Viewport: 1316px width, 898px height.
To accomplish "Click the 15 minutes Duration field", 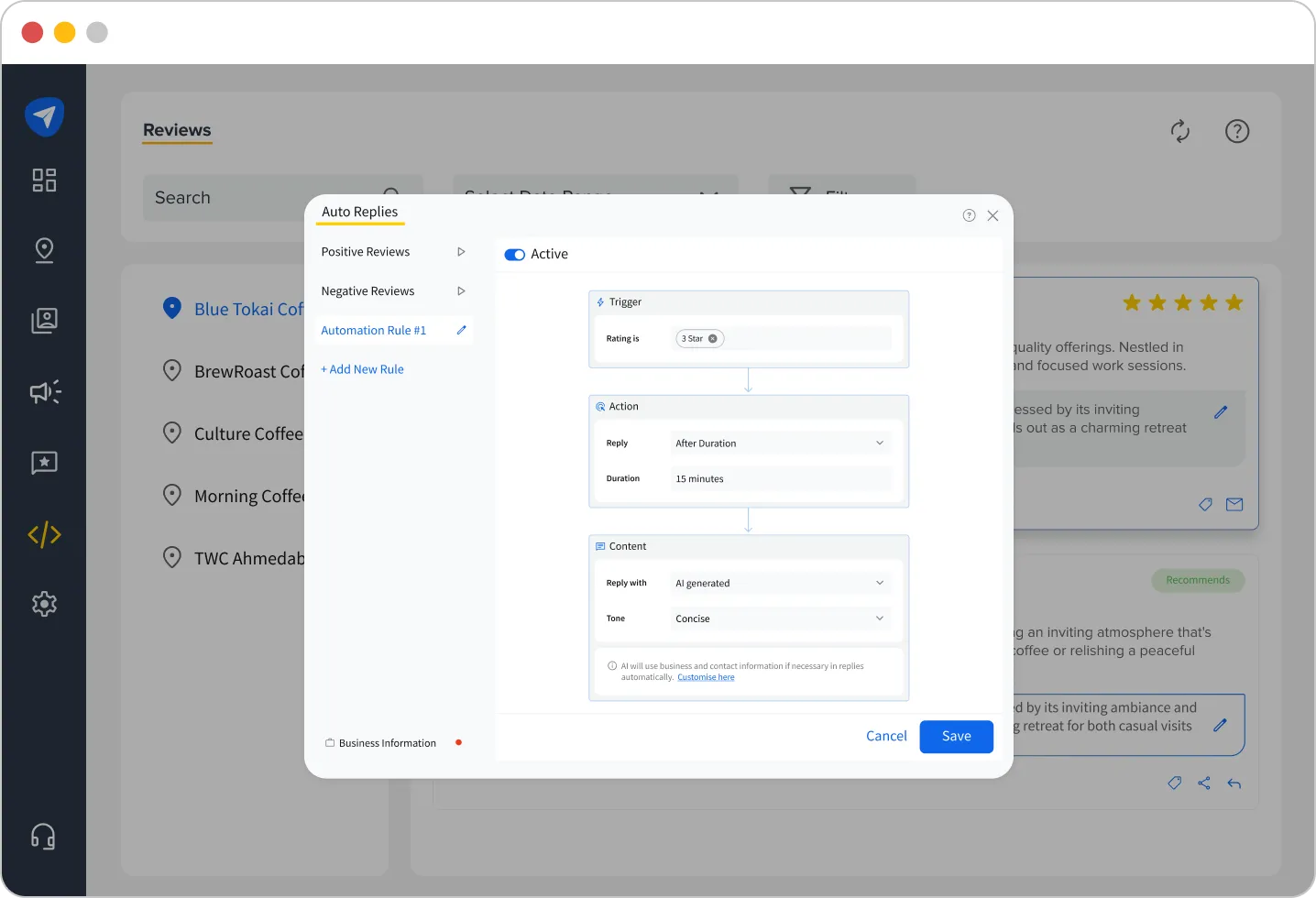I will tap(780, 479).
